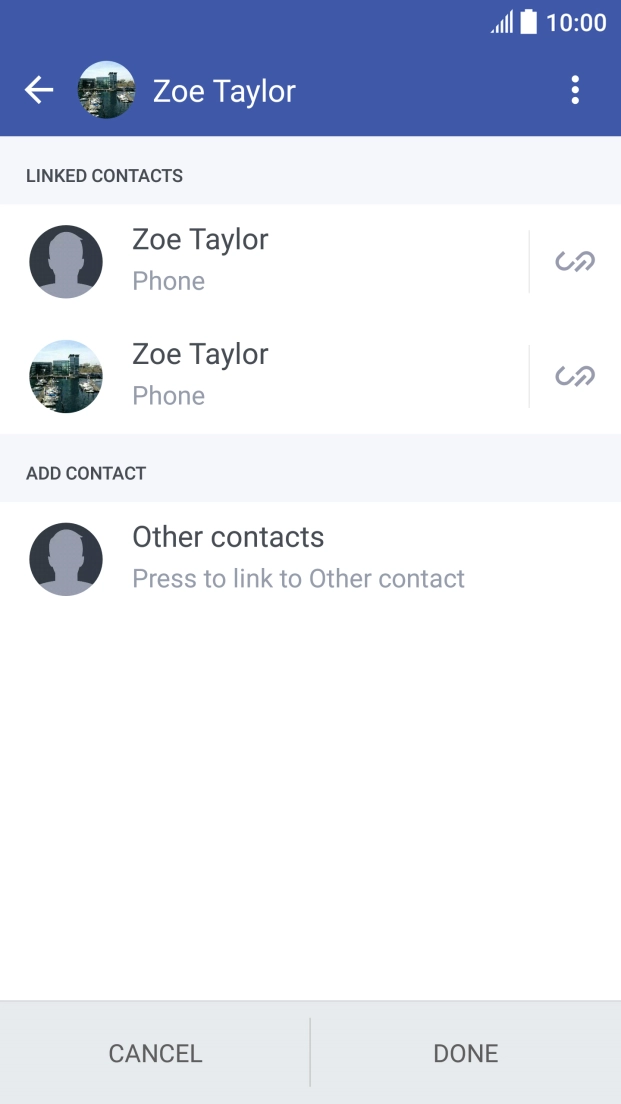
Task: Tap the signal strength icon in the status bar
Action: tap(502, 22)
